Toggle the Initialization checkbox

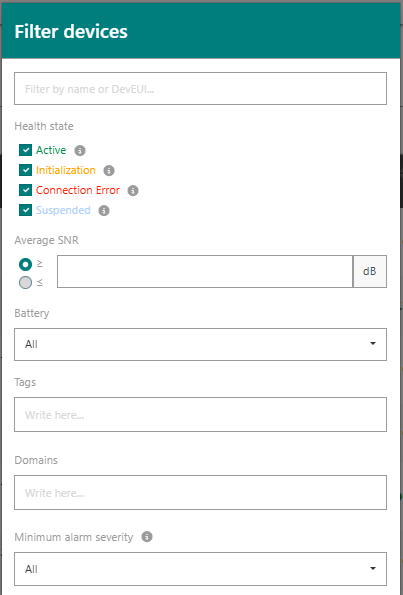[25, 170]
